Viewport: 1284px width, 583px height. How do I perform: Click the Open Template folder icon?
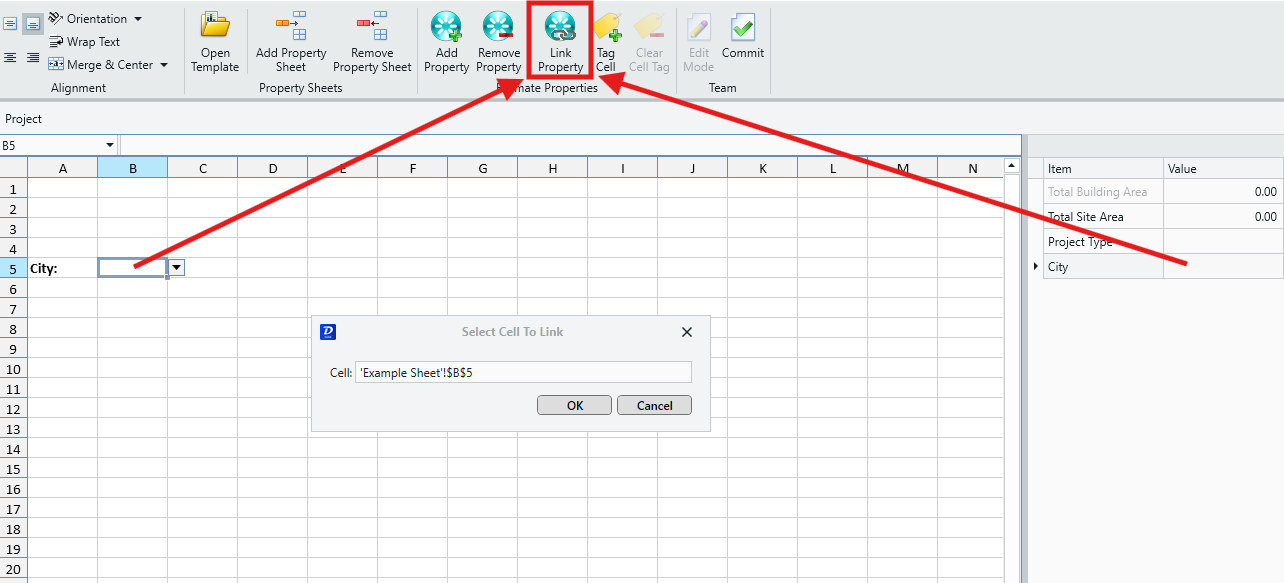click(215, 26)
